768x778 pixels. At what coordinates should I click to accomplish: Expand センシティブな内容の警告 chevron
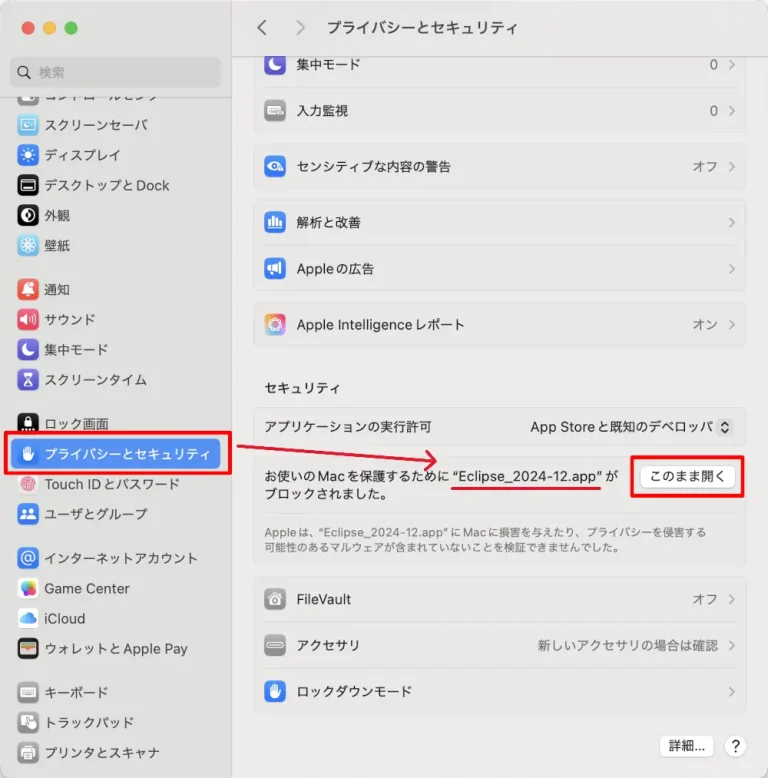coord(732,166)
